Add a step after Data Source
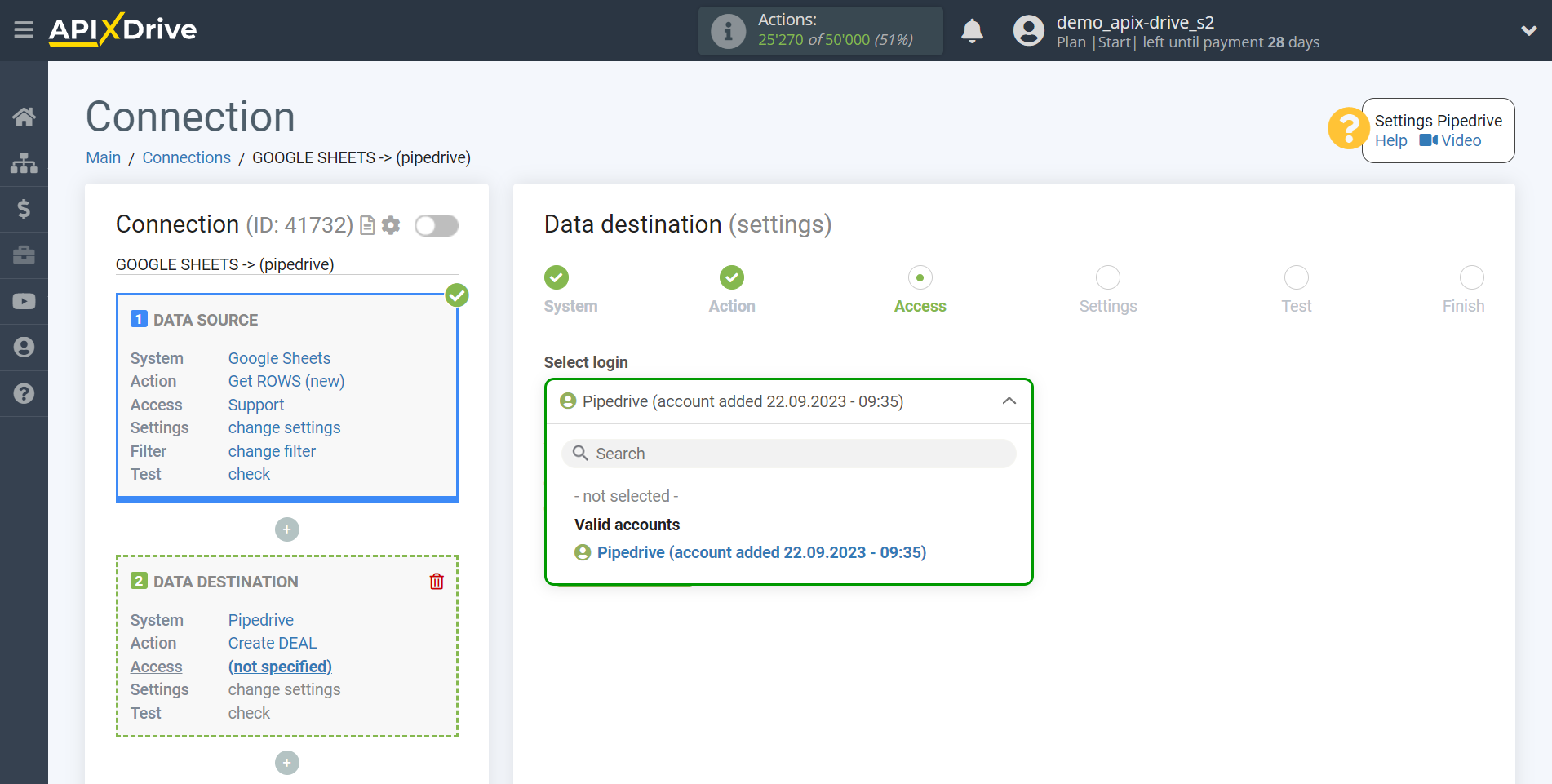Image resolution: width=1552 pixels, height=784 pixels. pos(287,529)
